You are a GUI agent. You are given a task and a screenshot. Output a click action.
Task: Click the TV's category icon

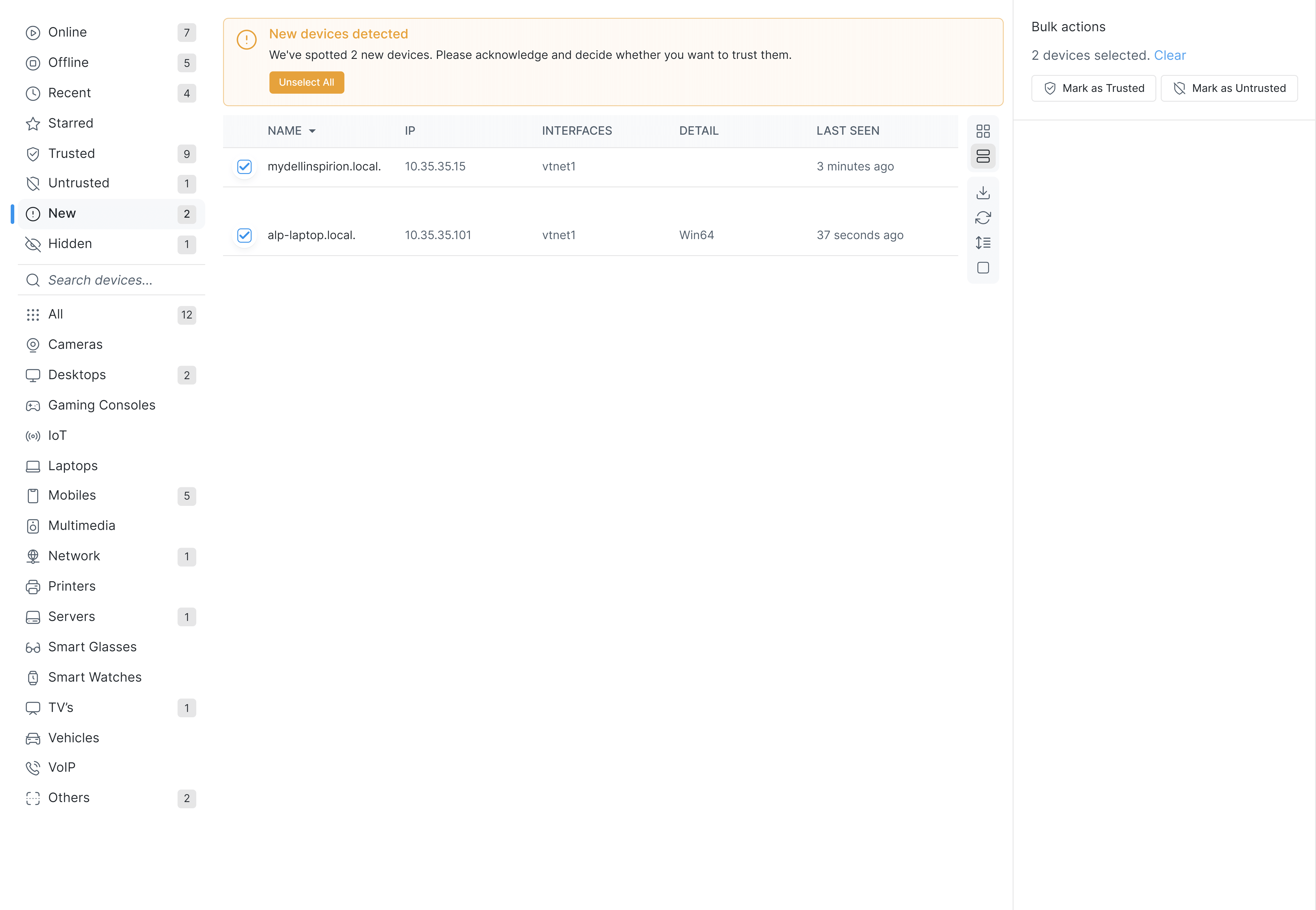click(33, 708)
